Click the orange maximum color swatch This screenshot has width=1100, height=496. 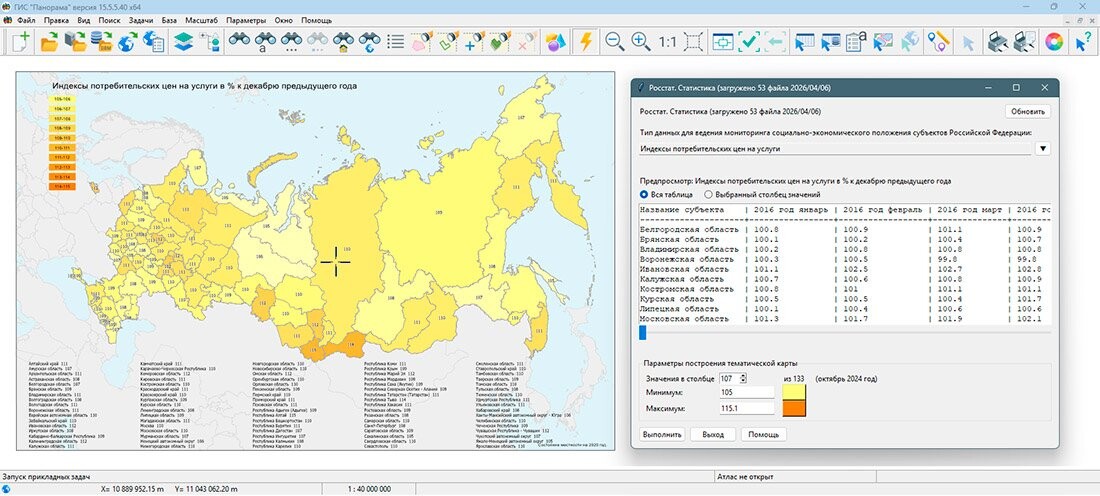pos(796,408)
